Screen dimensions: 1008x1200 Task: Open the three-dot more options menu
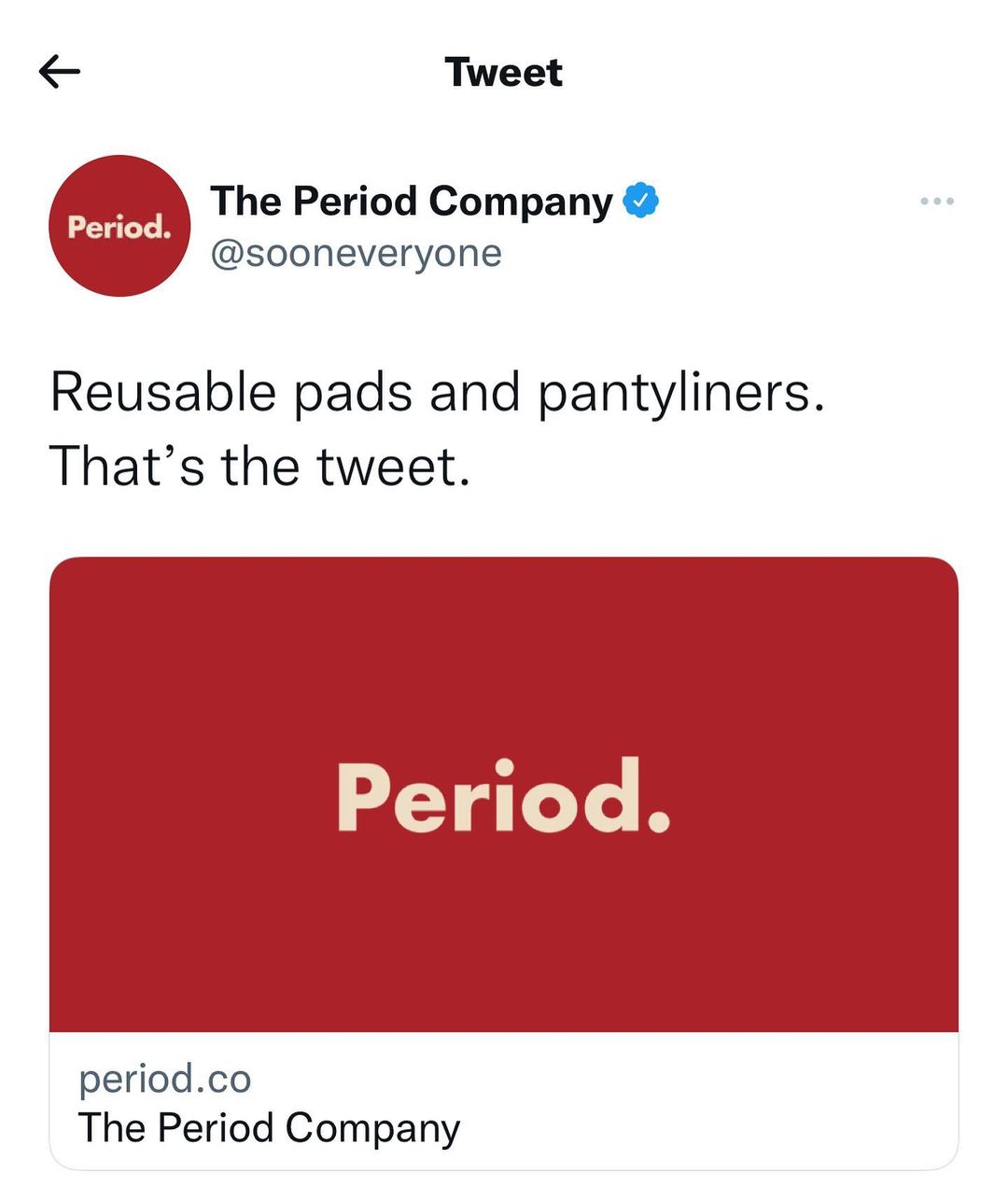point(936,201)
